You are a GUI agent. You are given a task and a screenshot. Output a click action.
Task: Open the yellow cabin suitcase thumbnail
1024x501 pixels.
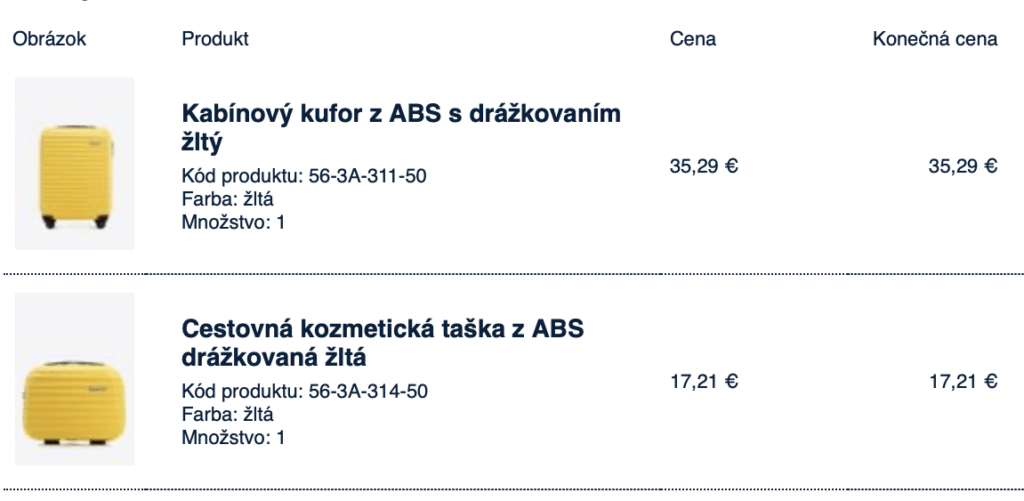pos(74,163)
